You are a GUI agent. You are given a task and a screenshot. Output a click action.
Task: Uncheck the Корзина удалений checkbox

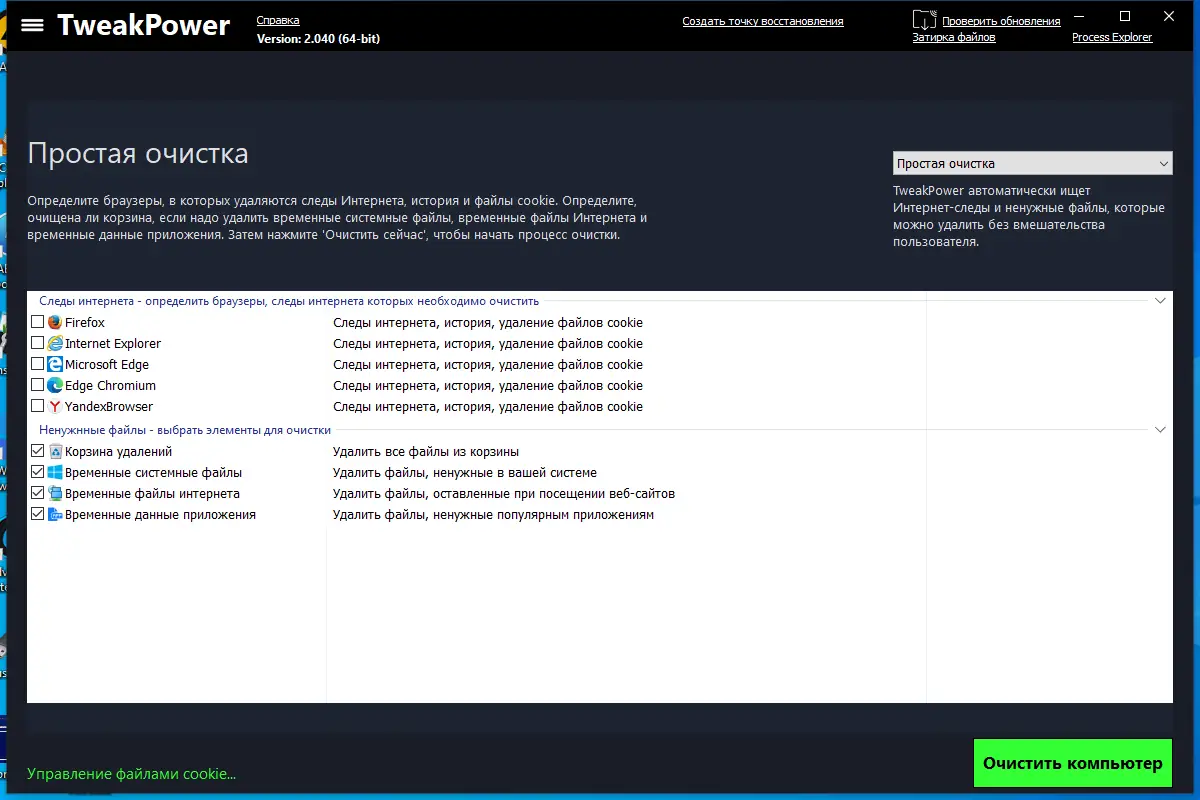click(x=38, y=452)
